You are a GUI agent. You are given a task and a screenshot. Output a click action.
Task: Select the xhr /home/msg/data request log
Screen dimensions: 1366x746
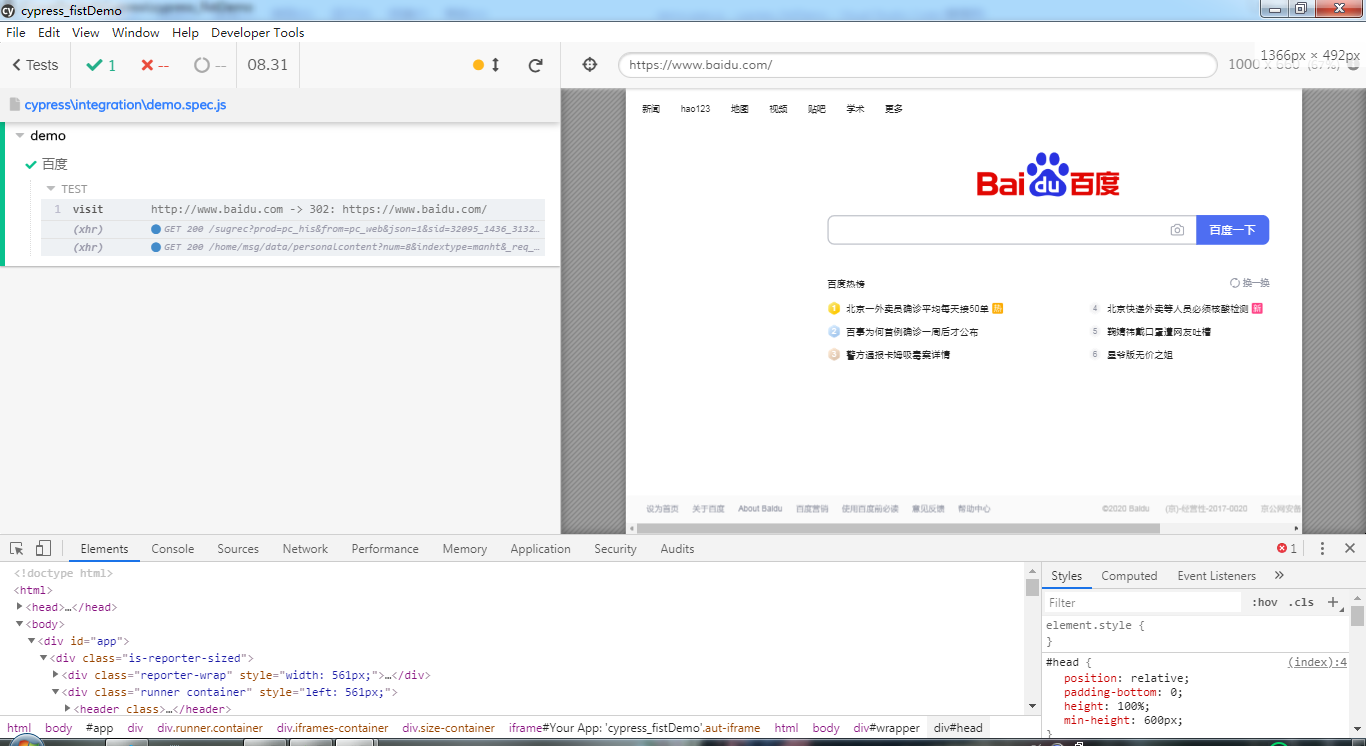[x=293, y=247]
